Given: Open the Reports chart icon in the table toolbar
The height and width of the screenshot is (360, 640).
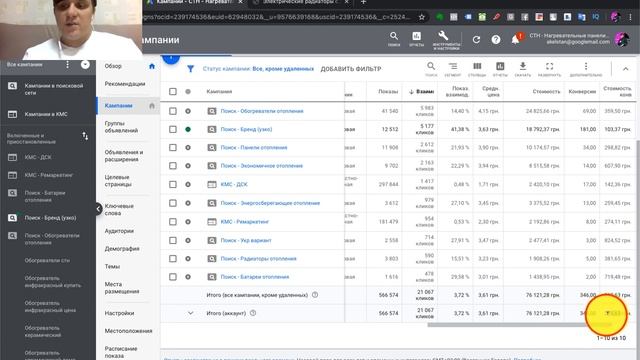Looking at the screenshot, I should click(500, 66).
